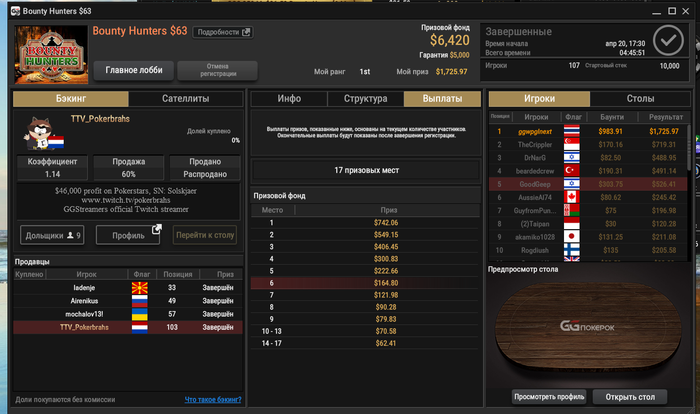
Task: Click the Singapore flag beside TheCrippler
Action: [572, 145]
